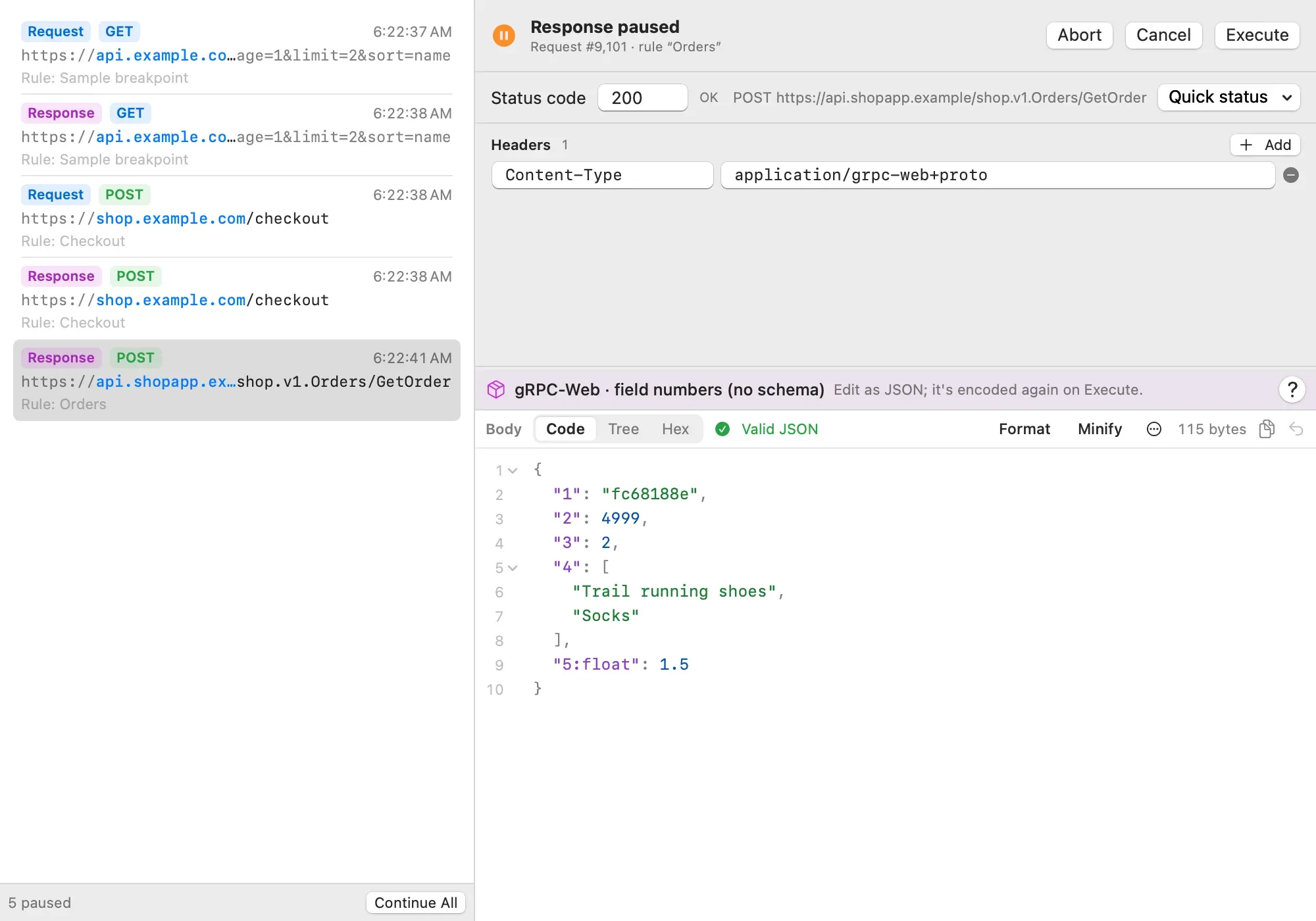Select the 6:22:37 AM GET Request entry

(x=237, y=54)
